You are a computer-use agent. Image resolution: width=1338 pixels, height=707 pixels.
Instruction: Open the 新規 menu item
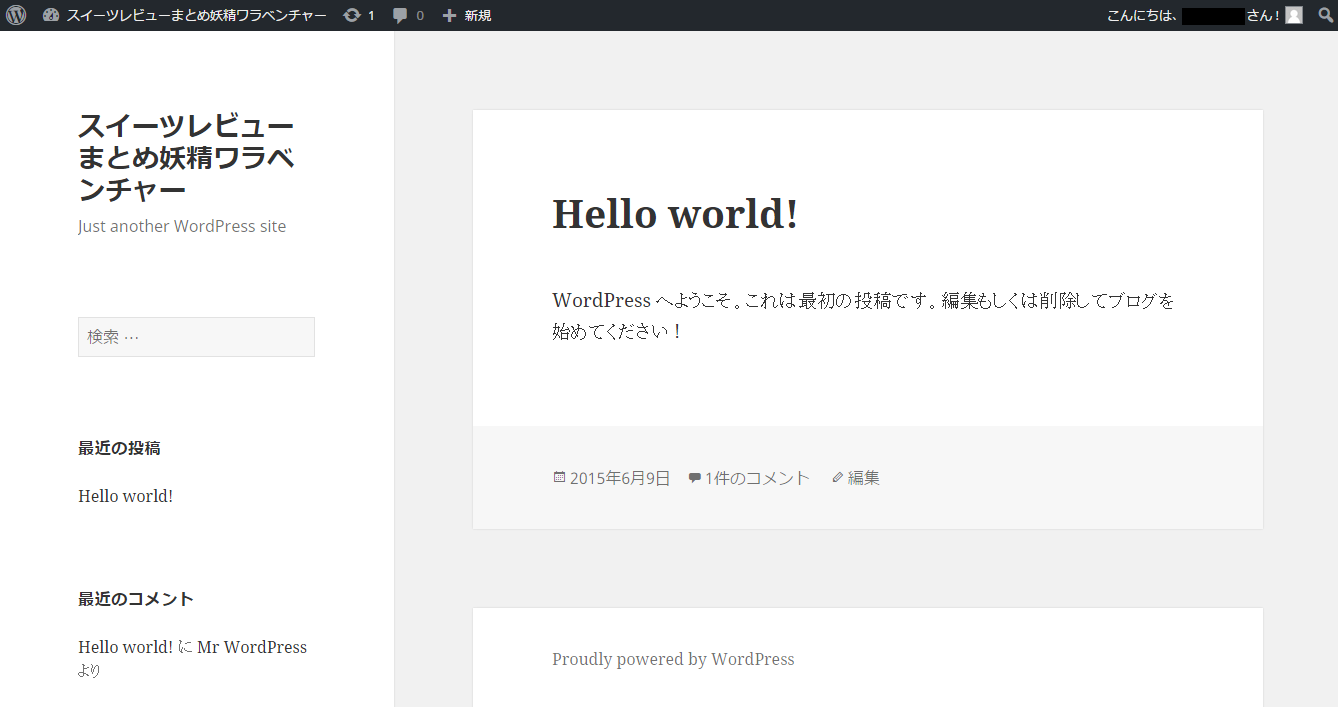[478, 16]
